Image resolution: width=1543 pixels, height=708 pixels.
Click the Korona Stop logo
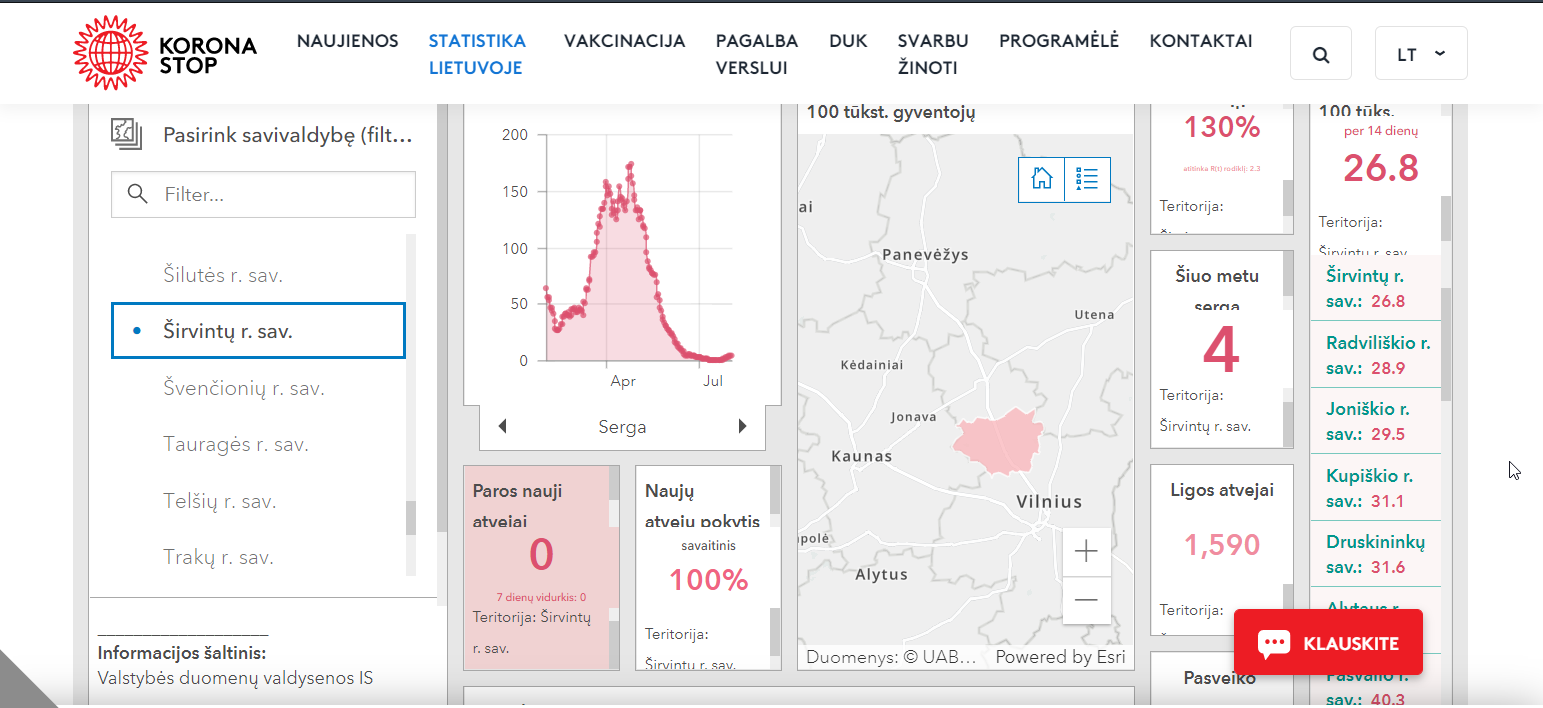tap(165, 53)
